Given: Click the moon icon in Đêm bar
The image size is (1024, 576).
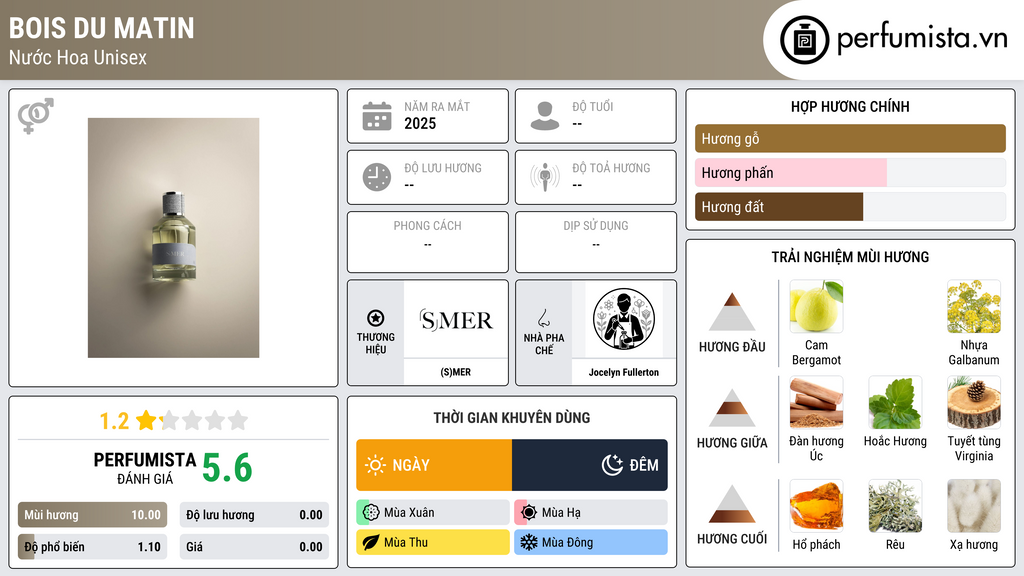Looking at the screenshot, I should [x=612, y=465].
